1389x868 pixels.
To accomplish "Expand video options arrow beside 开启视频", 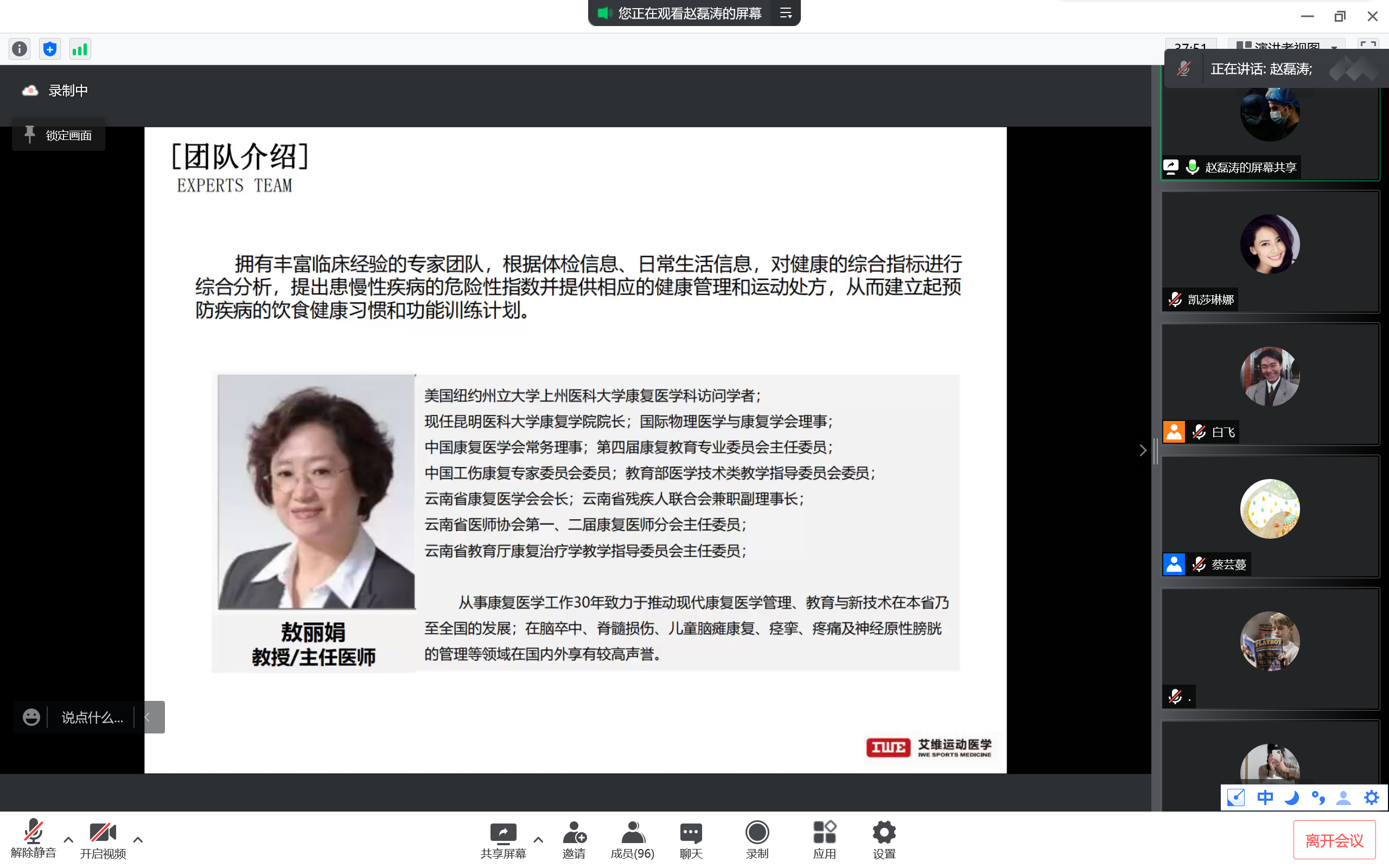I will tap(138, 839).
